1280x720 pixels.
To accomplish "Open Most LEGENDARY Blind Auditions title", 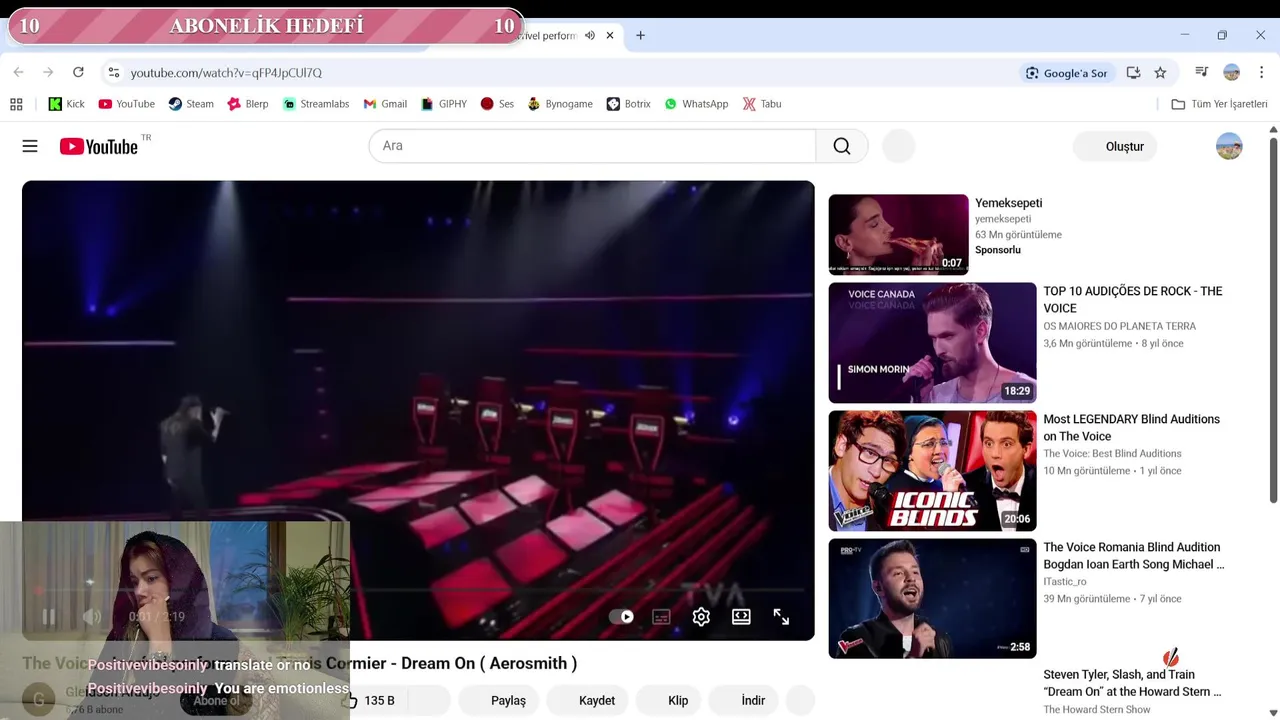I will tap(1131, 428).
